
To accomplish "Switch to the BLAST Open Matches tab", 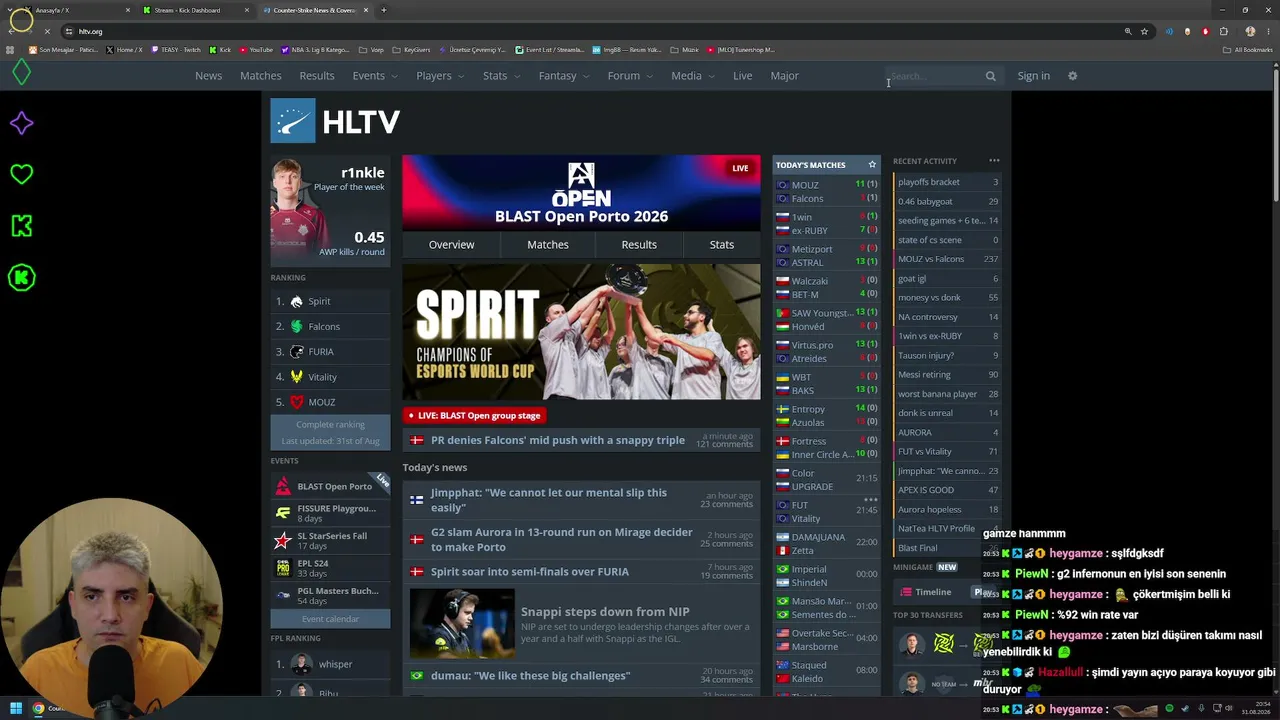I will tap(548, 245).
